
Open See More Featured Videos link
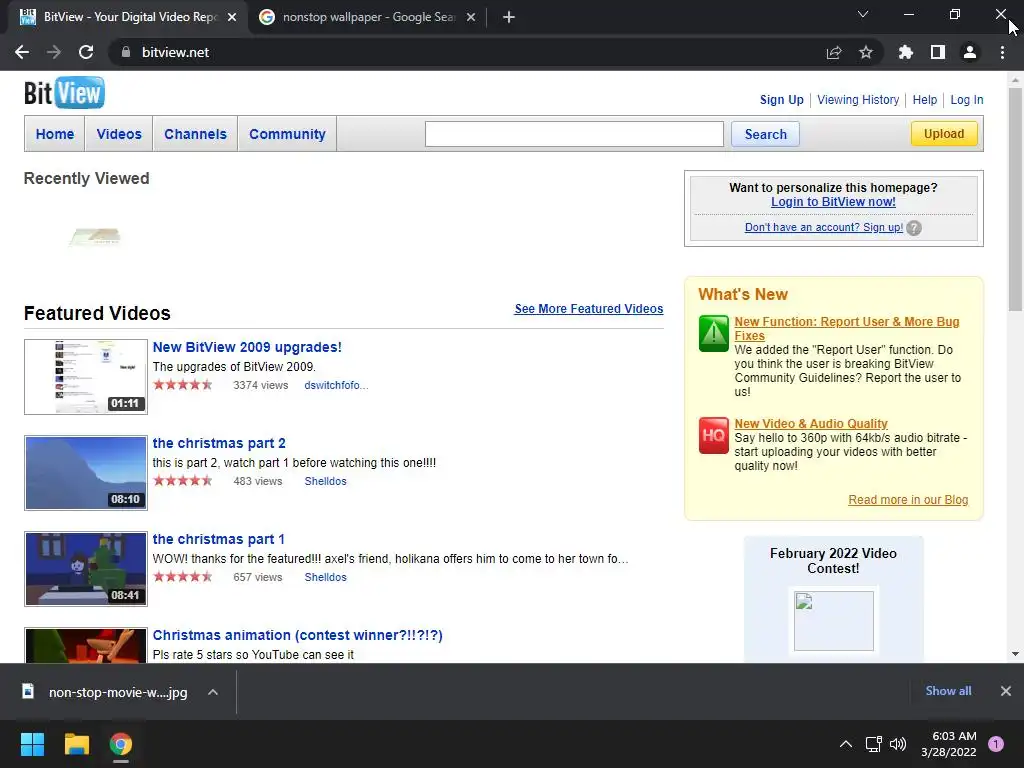tap(588, 309)
